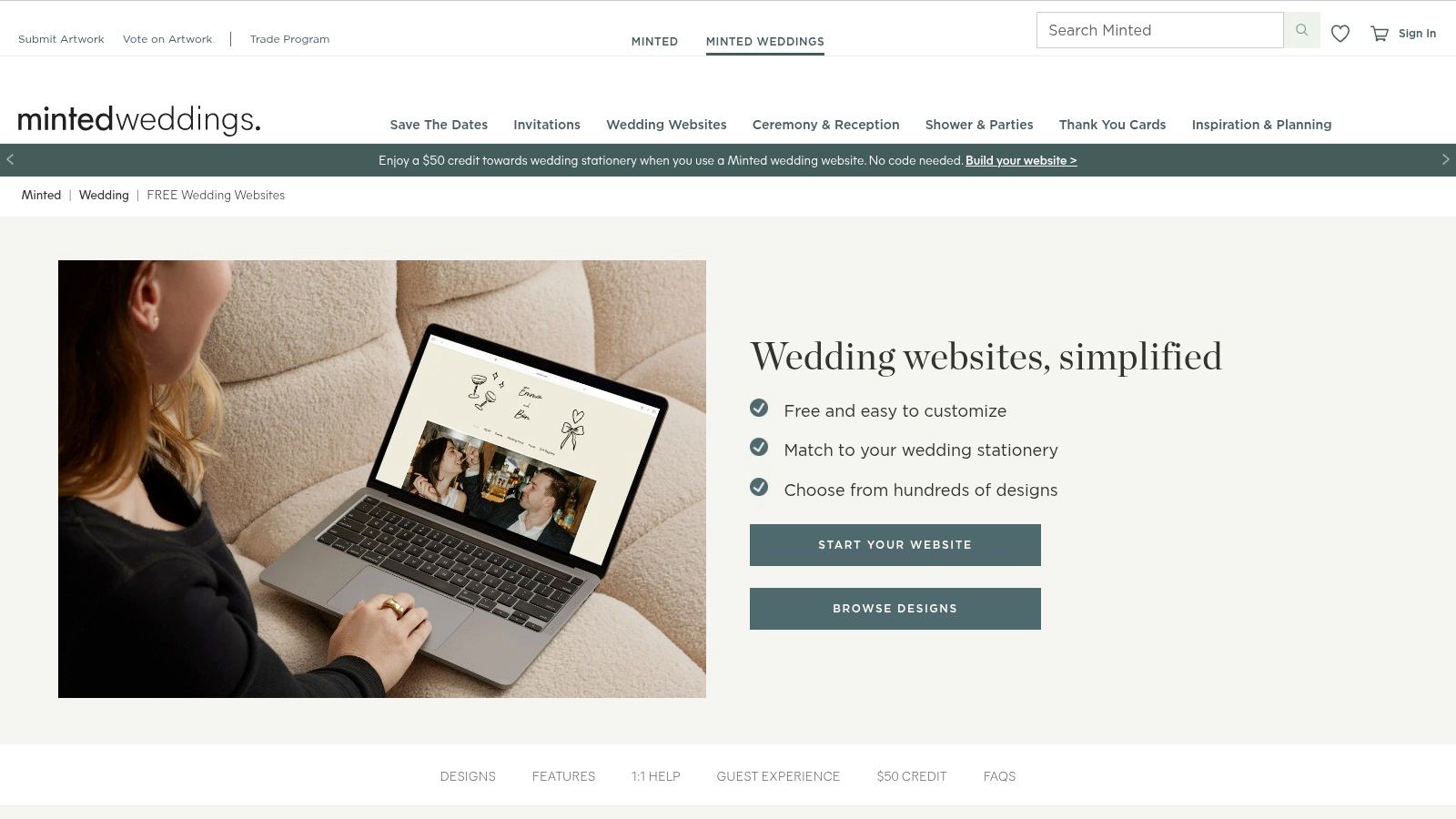Click the BROWSE DESIGNS button
The height and width of the screenshot is (819, 1456).
(x=895, y=609)
